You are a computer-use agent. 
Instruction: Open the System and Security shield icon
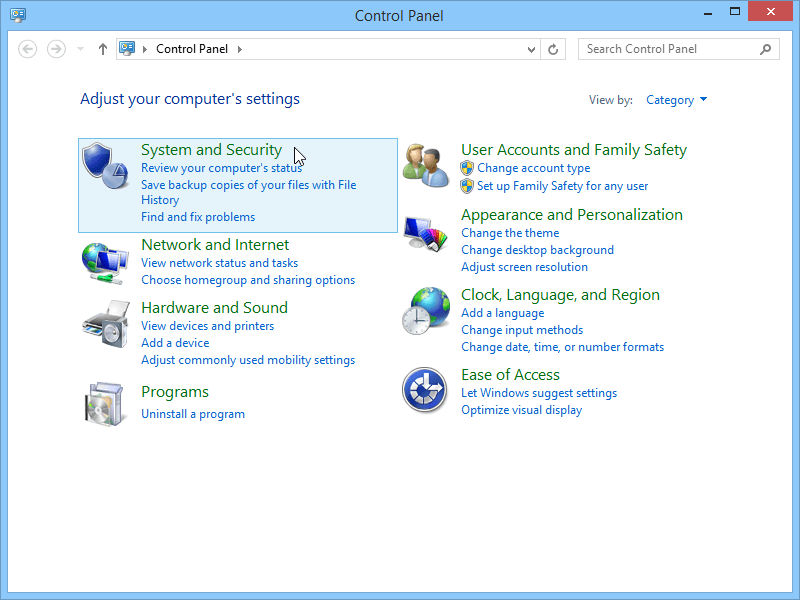pyautogui.click(x=105, y=166)
